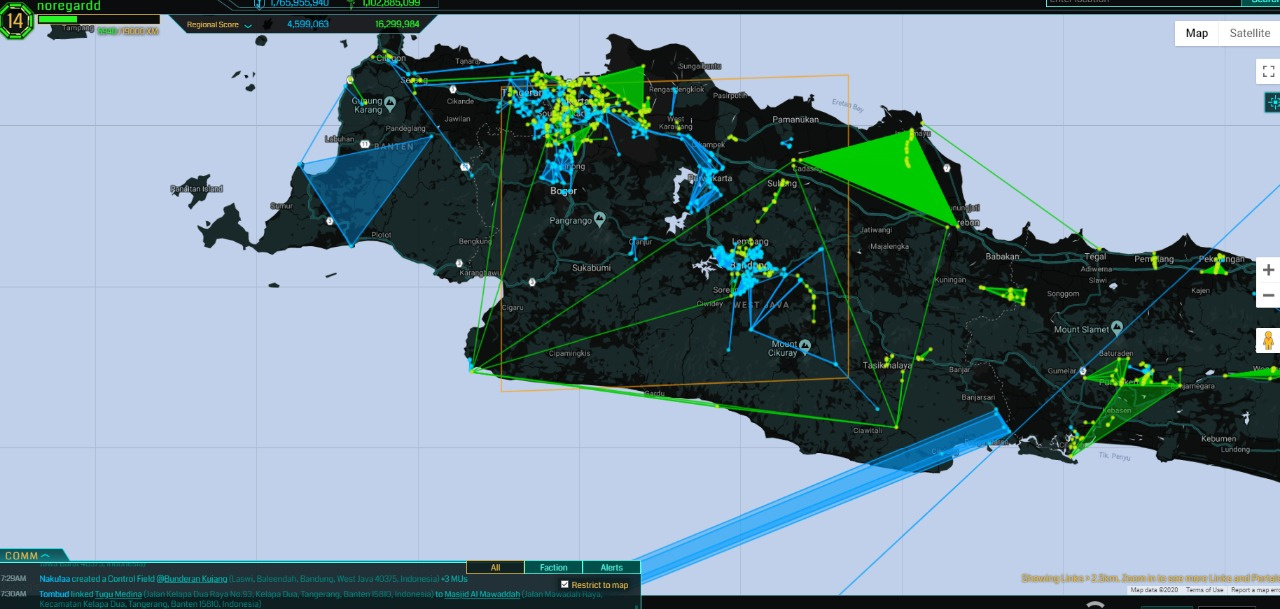Click the BANTEN province label
Viewport: 1280px width, 609px height.
(393, 147)
